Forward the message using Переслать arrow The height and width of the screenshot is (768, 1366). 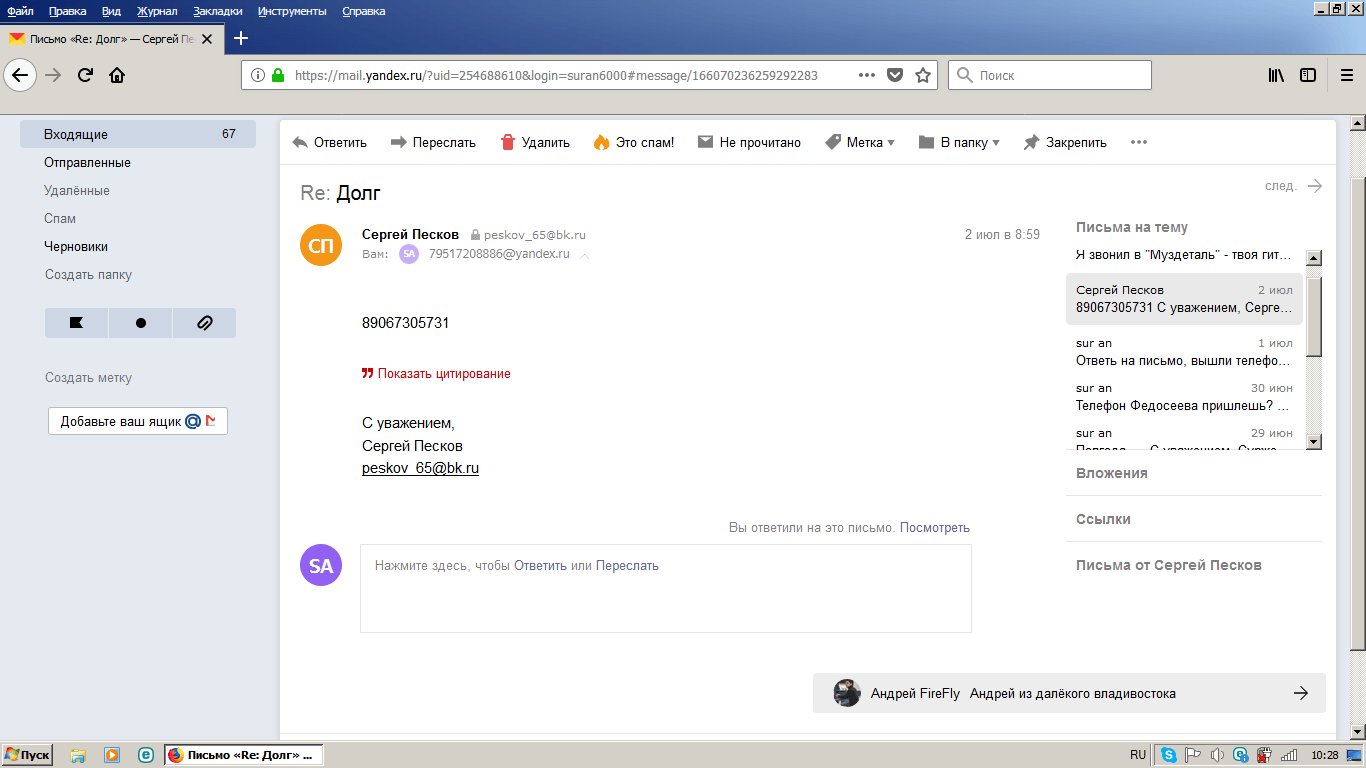(x=398, y=142)
